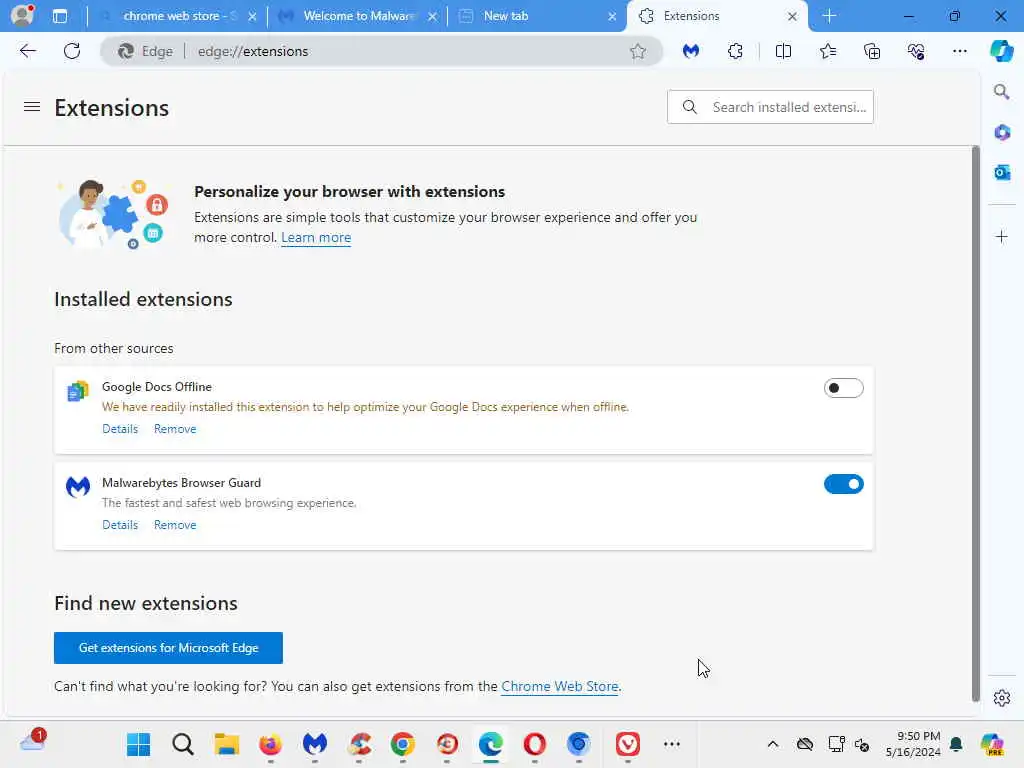Open Malwarebytes app from the taskbar

point(315,744)
